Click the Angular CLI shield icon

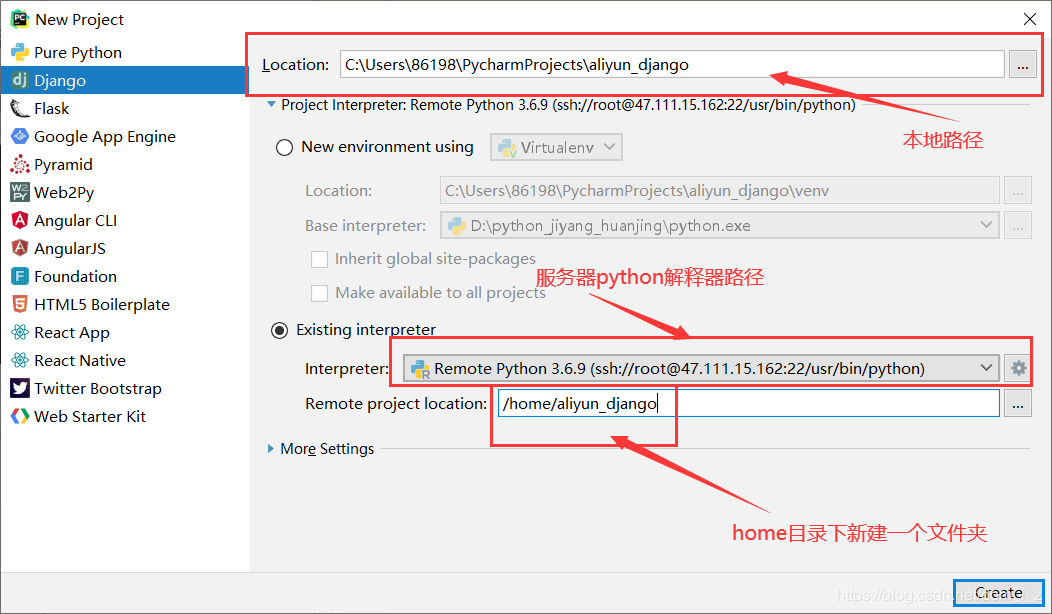coord(19,220)
